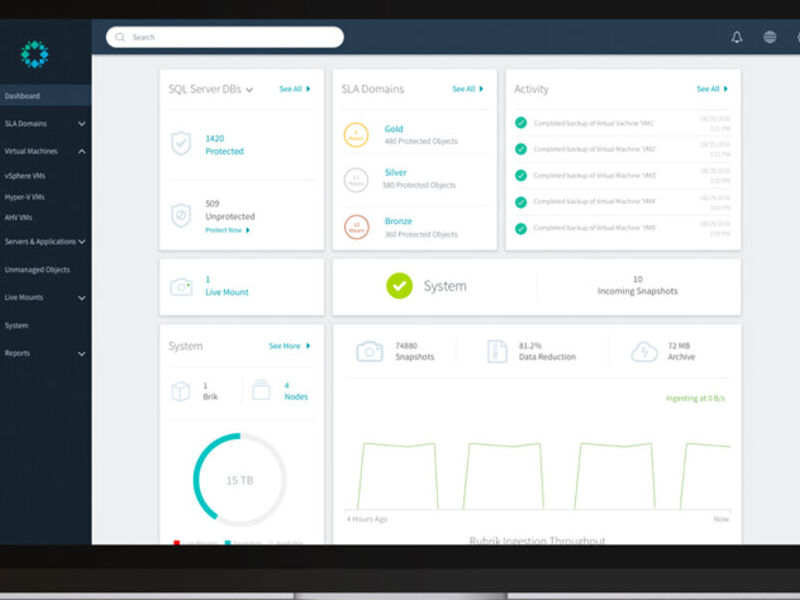800x600 pixels.
Task: Click the Silver SLA circle icon
Action: tap(356, 180)
